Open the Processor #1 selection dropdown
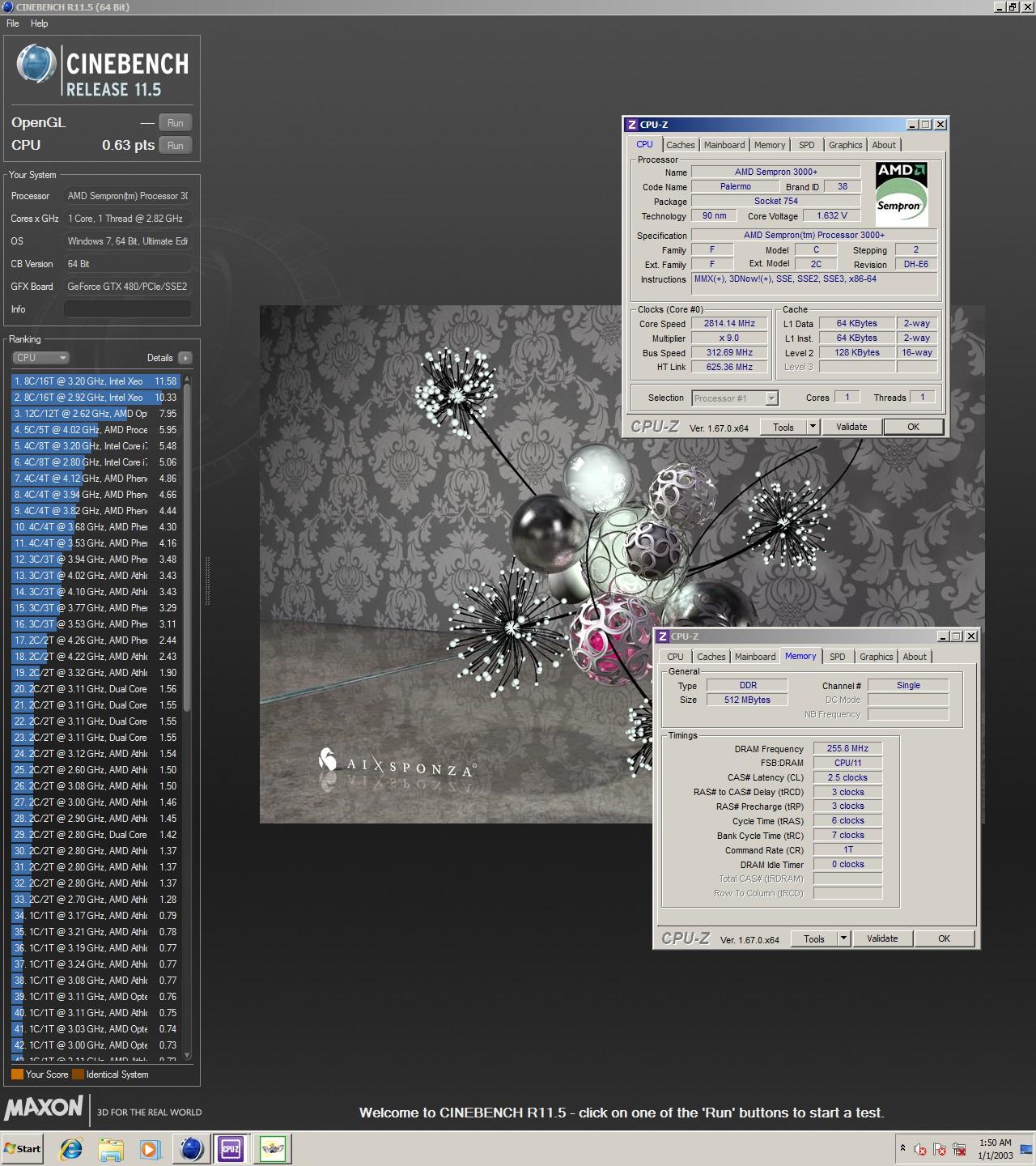1036x1166 pixels. pos(735,398)
